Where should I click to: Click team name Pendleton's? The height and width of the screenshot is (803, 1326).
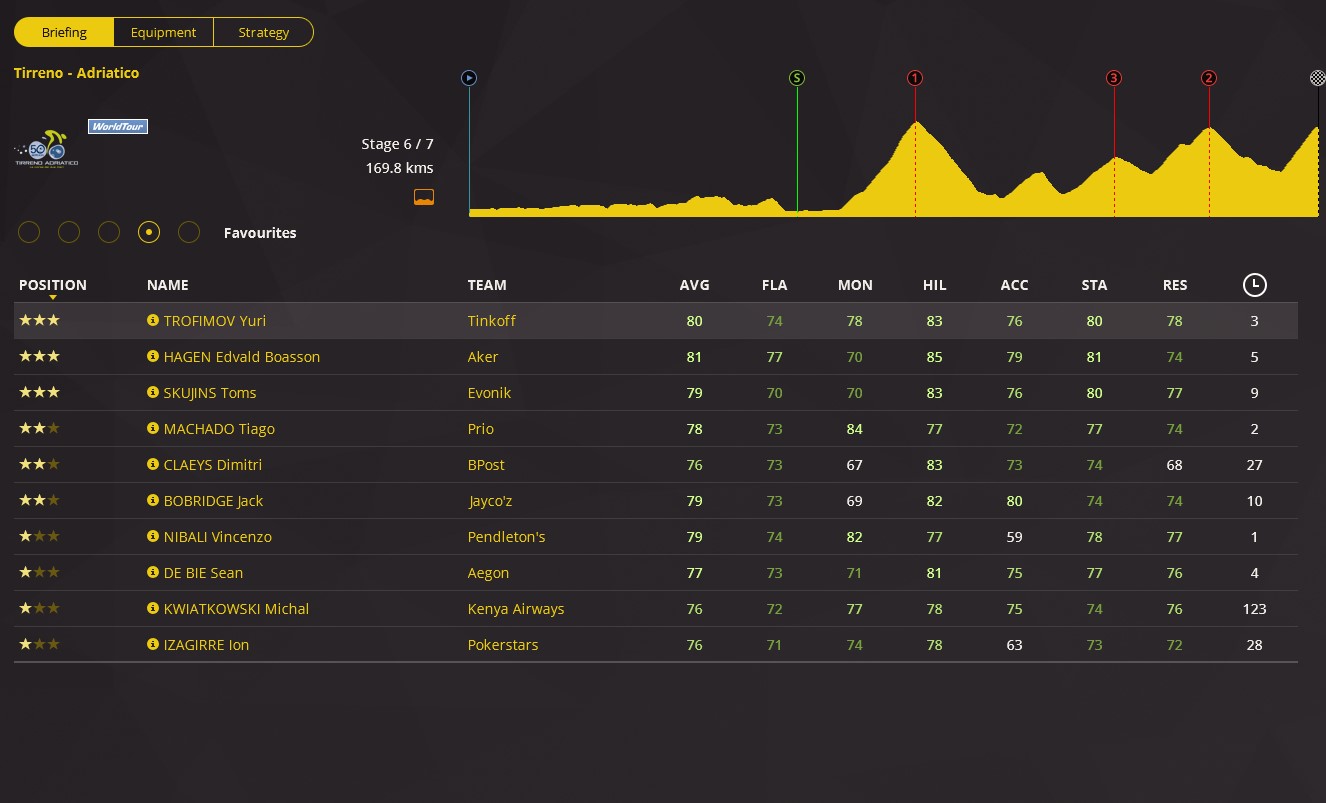click(x=507, y=537)
